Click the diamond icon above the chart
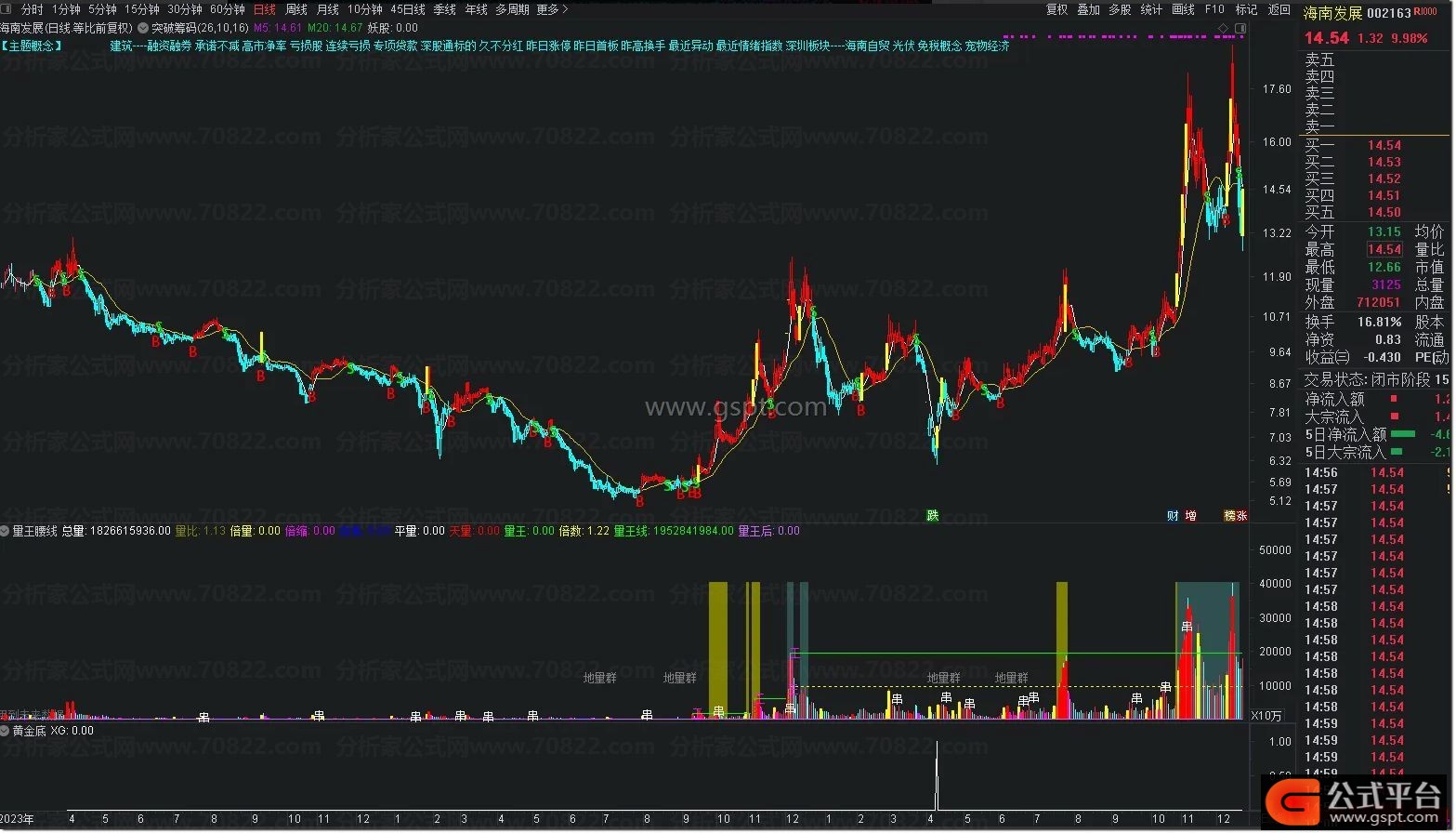The image size is (1456, 833). 1223,28
